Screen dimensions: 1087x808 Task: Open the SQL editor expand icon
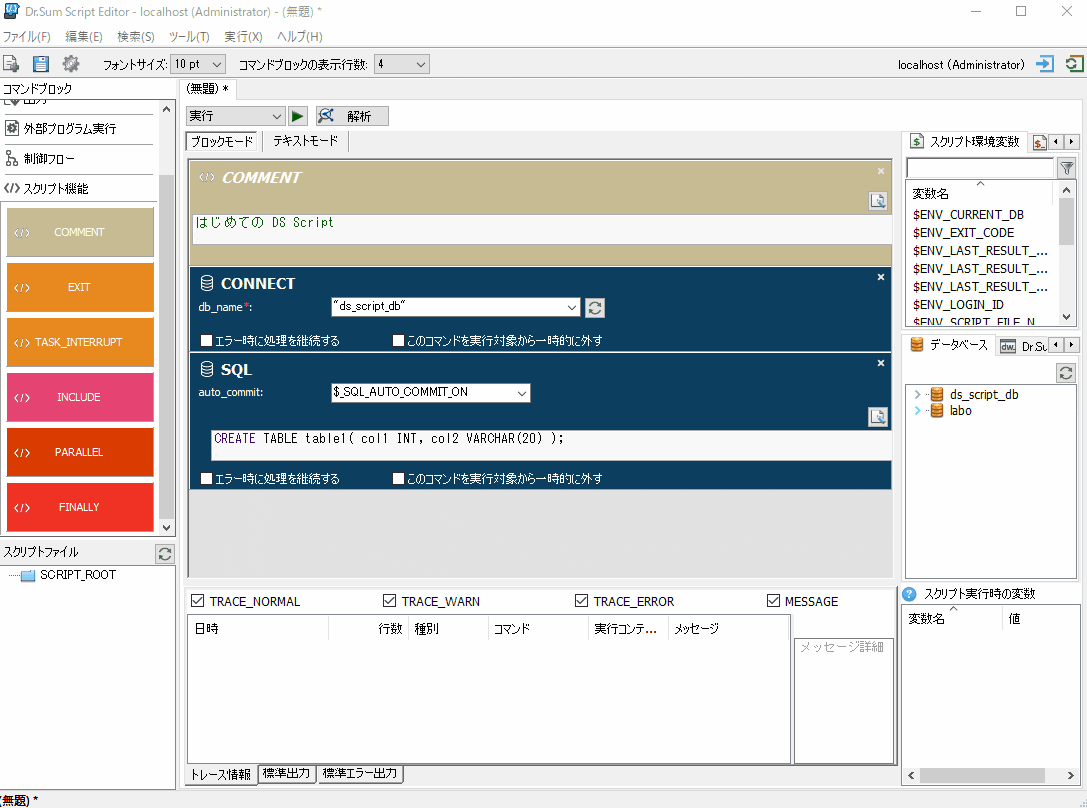click(877, 417)
